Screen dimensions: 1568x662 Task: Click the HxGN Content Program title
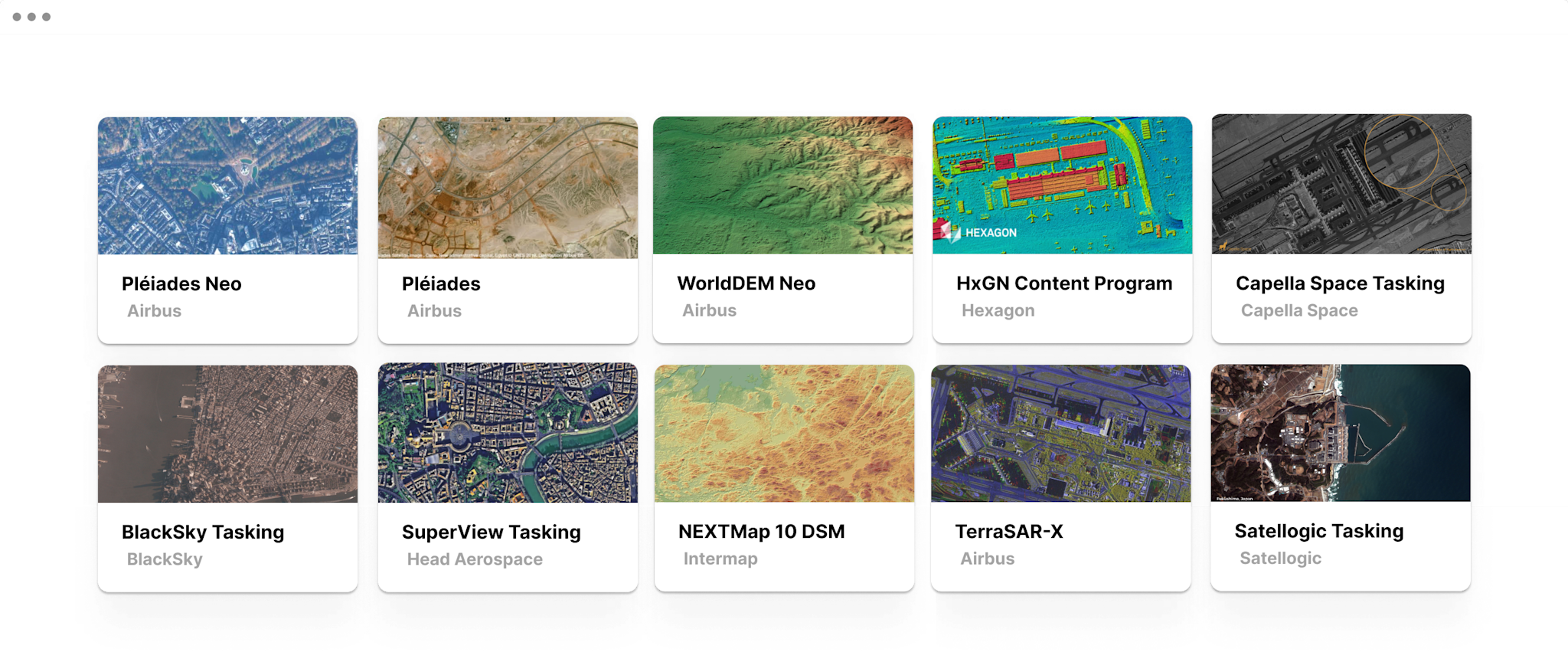point(1064,283)
